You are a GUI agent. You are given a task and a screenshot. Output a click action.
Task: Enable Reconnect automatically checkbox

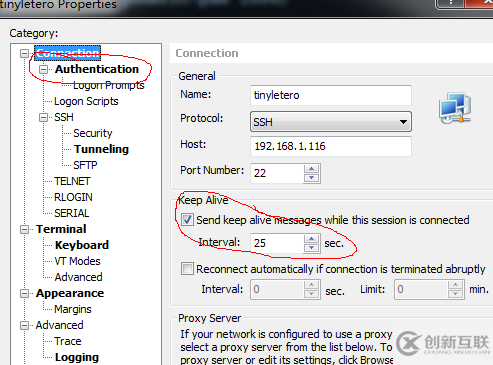coord(187,269)
